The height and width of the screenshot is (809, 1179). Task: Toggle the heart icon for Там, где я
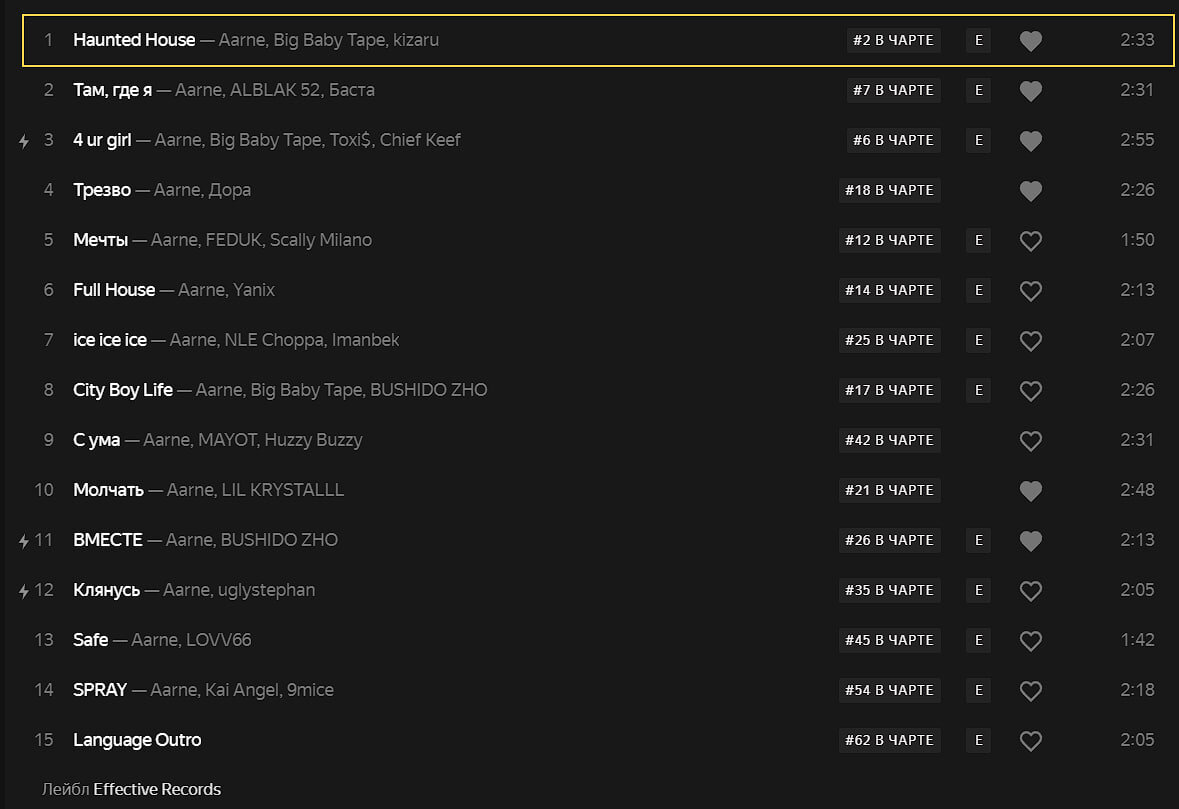pyautogui.click(x=1030, y=90)
